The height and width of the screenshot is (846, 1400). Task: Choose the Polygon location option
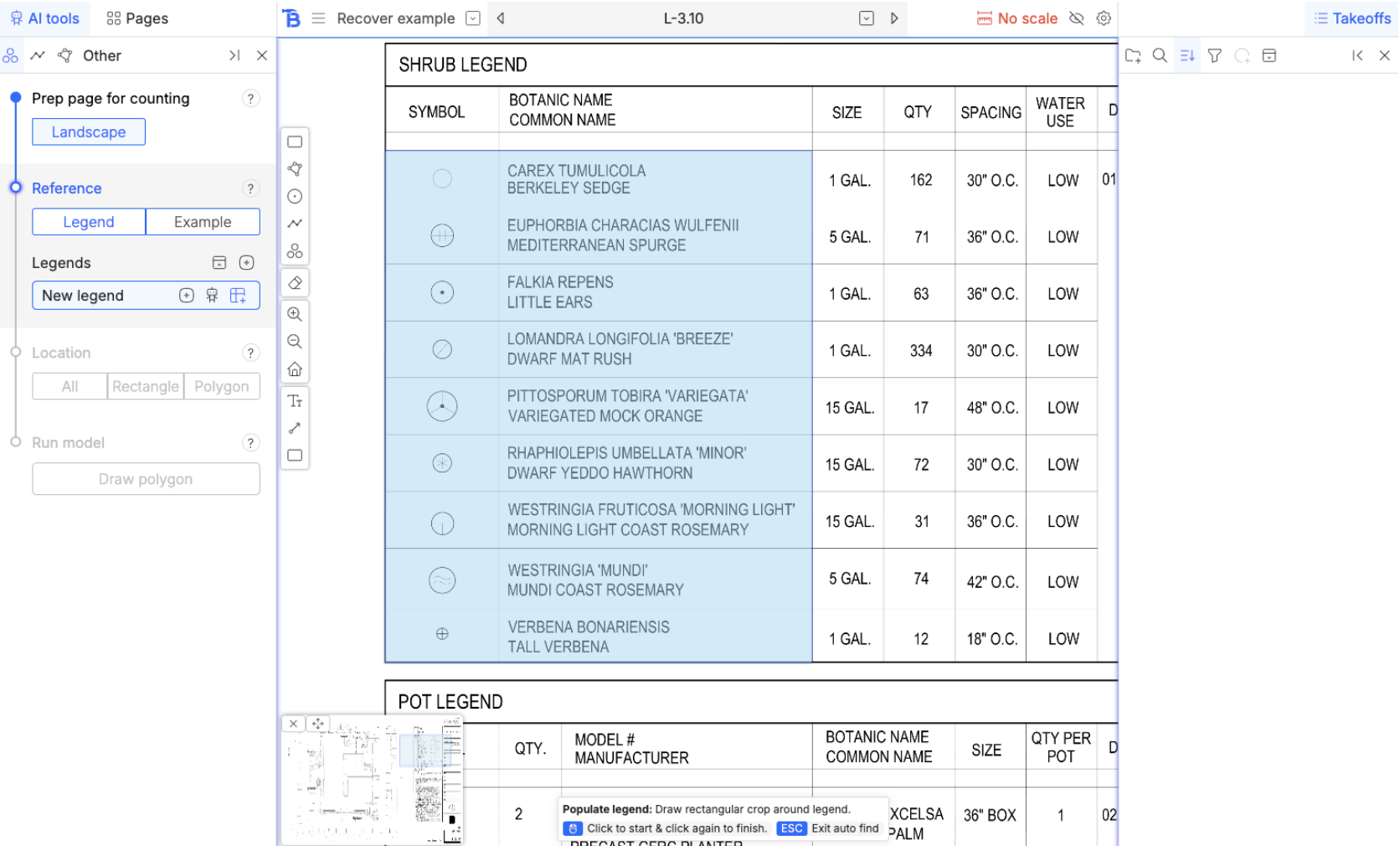(222, 386)
